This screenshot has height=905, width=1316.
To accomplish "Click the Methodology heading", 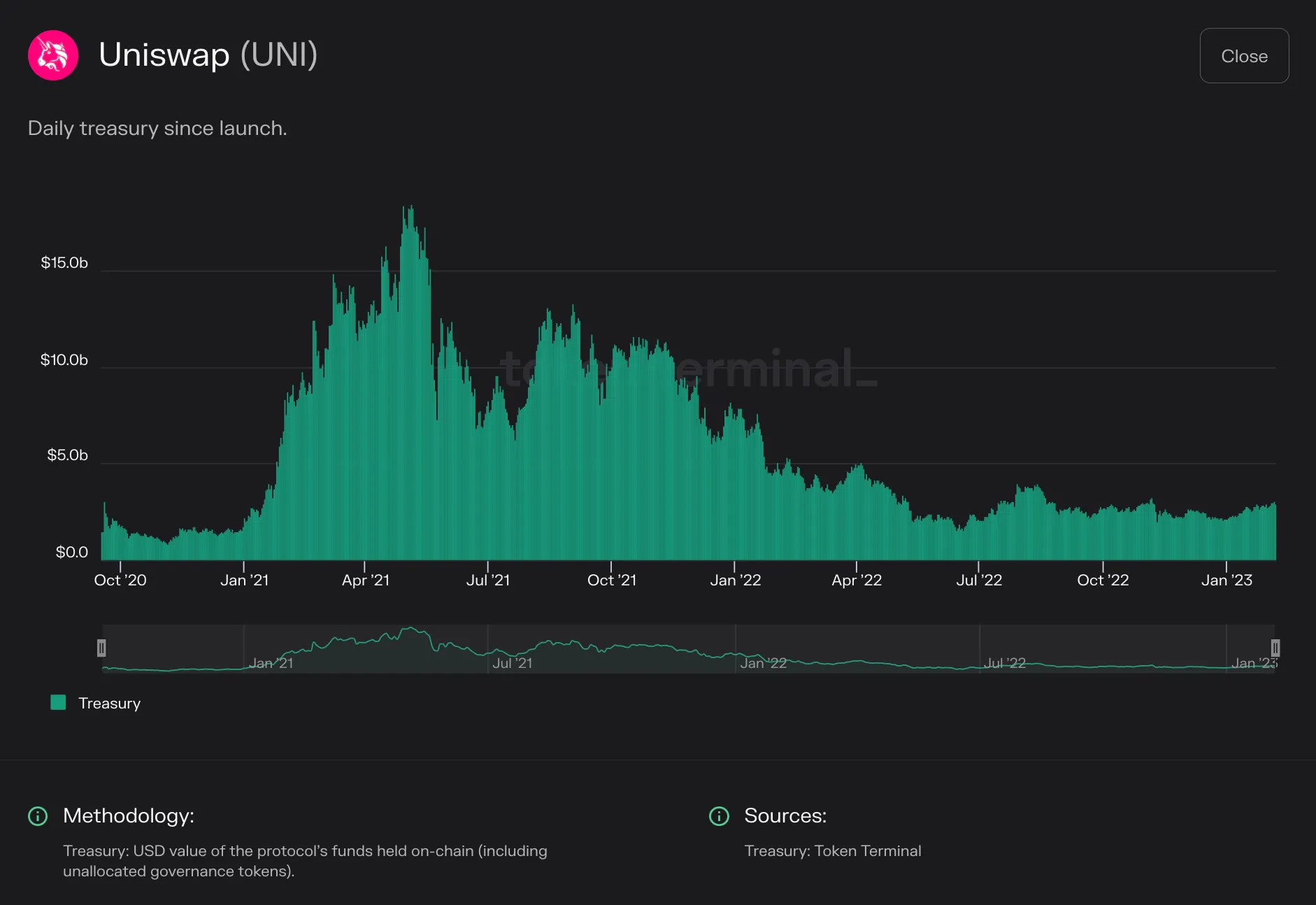I will tap(129, 815).
